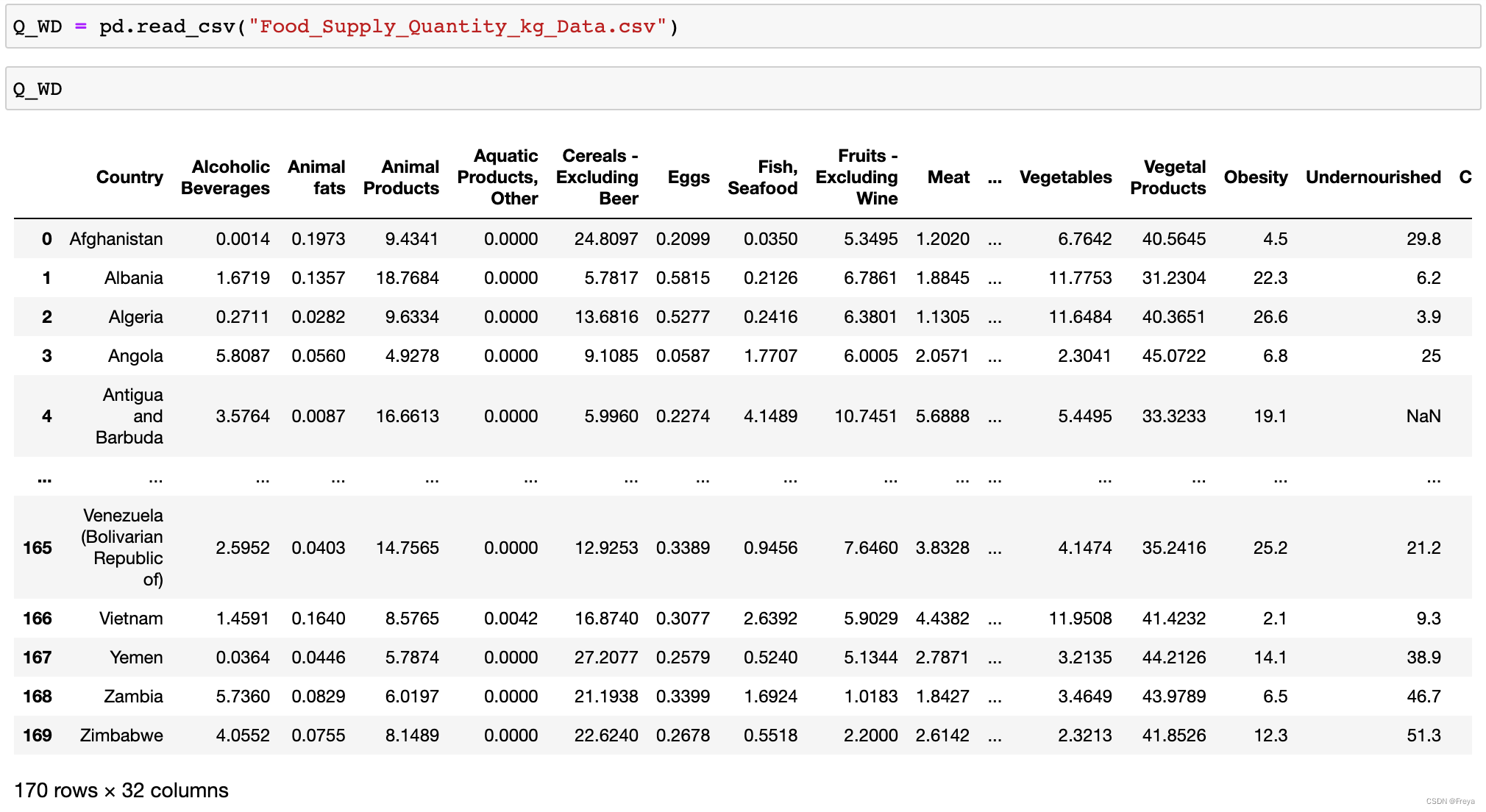Click Antigua and Barbuda's Fruits value 10.7451
Screen dimensions: 1486x812
pos(866,416)
